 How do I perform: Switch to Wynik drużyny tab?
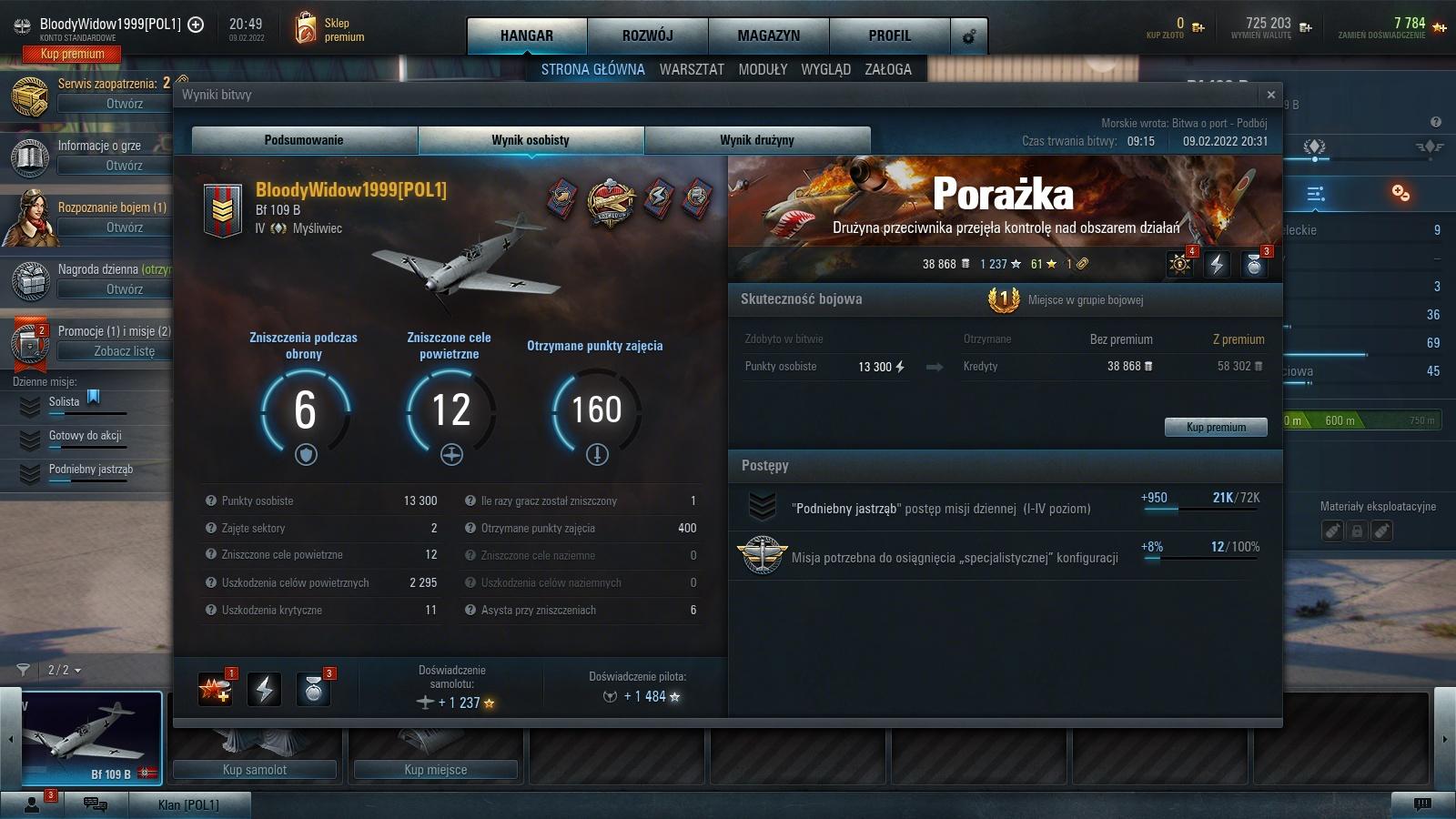click(x=757, y=140)
